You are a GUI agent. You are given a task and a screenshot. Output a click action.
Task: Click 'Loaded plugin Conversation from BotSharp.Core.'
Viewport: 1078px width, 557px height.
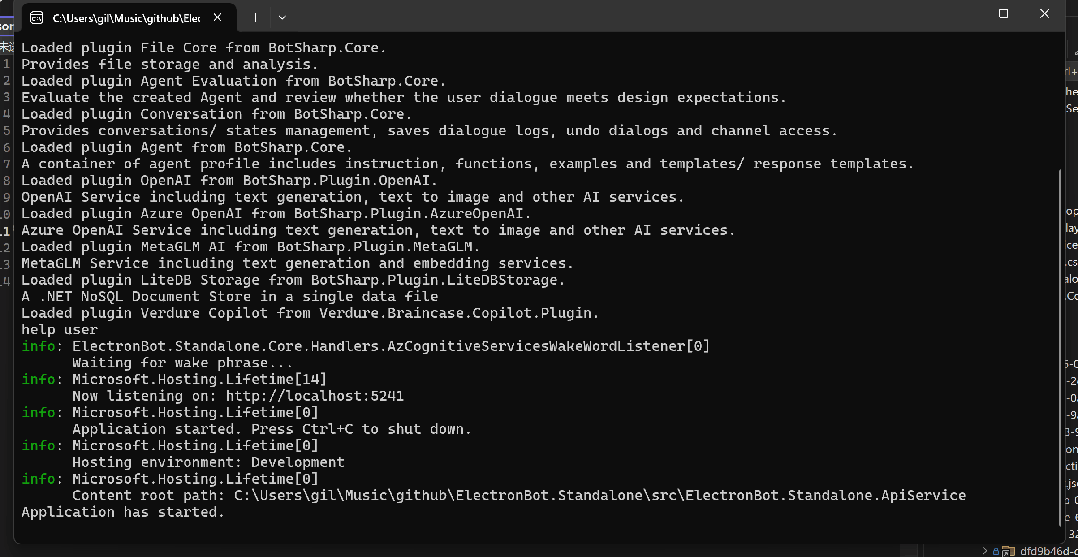click(x=217, y=114)
